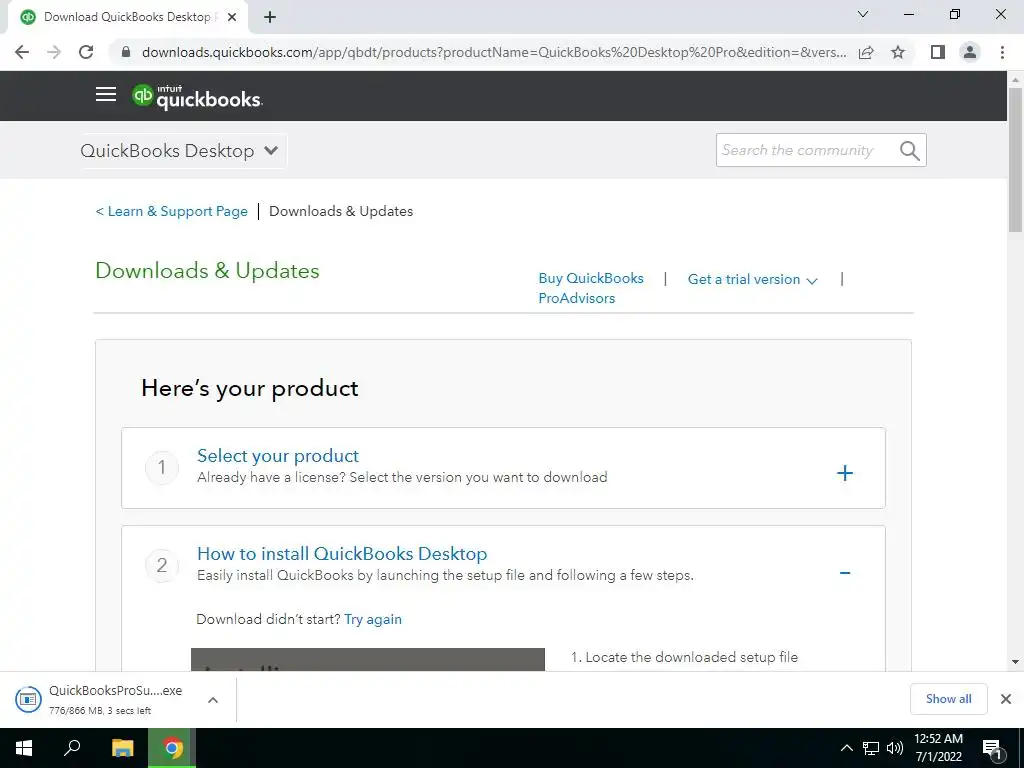Click How to install QuickBooks Desktop heading
The height and width of the screenshot is (768, 1024).
pos(342,554)
